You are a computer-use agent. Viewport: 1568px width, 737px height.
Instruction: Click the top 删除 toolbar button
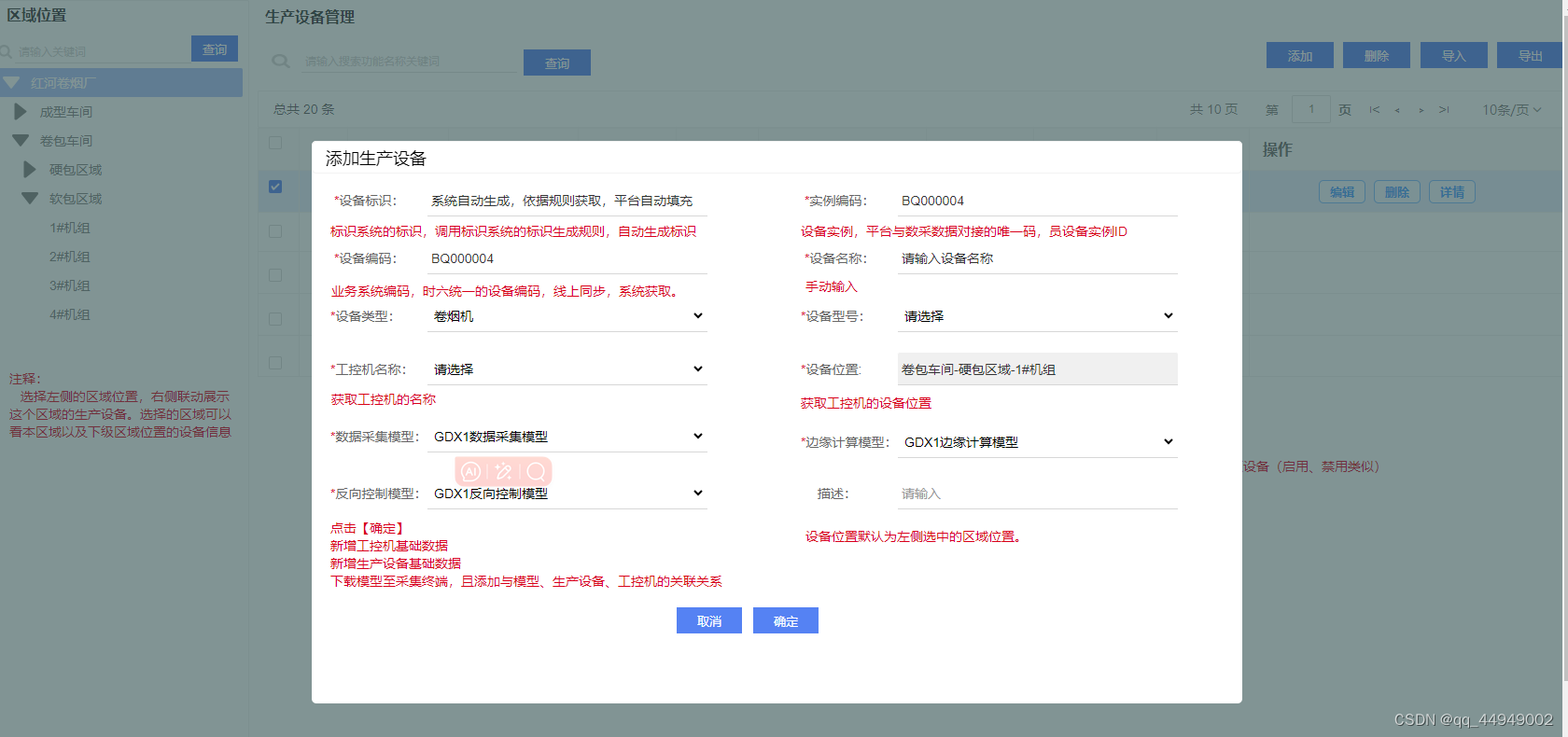tap(1377, 55)
